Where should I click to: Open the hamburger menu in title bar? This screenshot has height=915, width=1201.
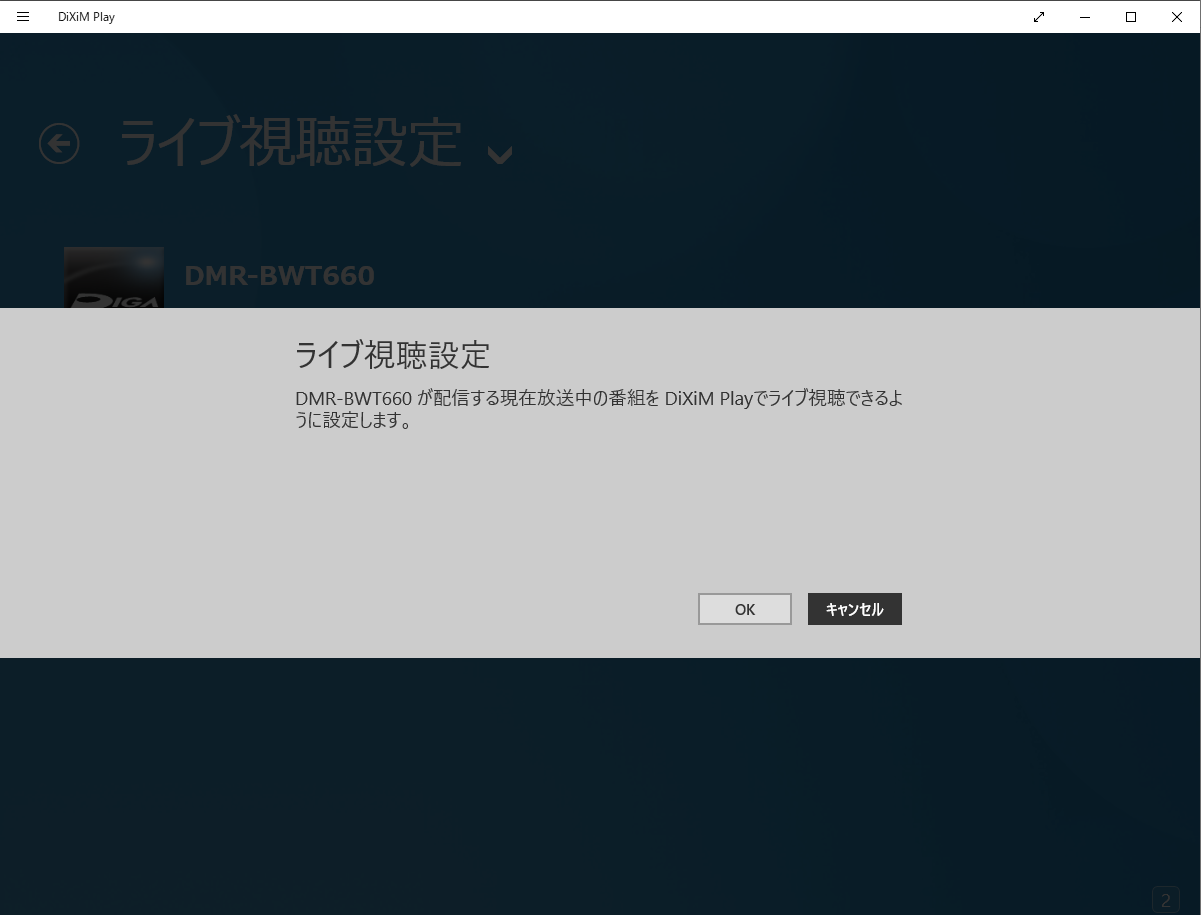click(23, 17)
